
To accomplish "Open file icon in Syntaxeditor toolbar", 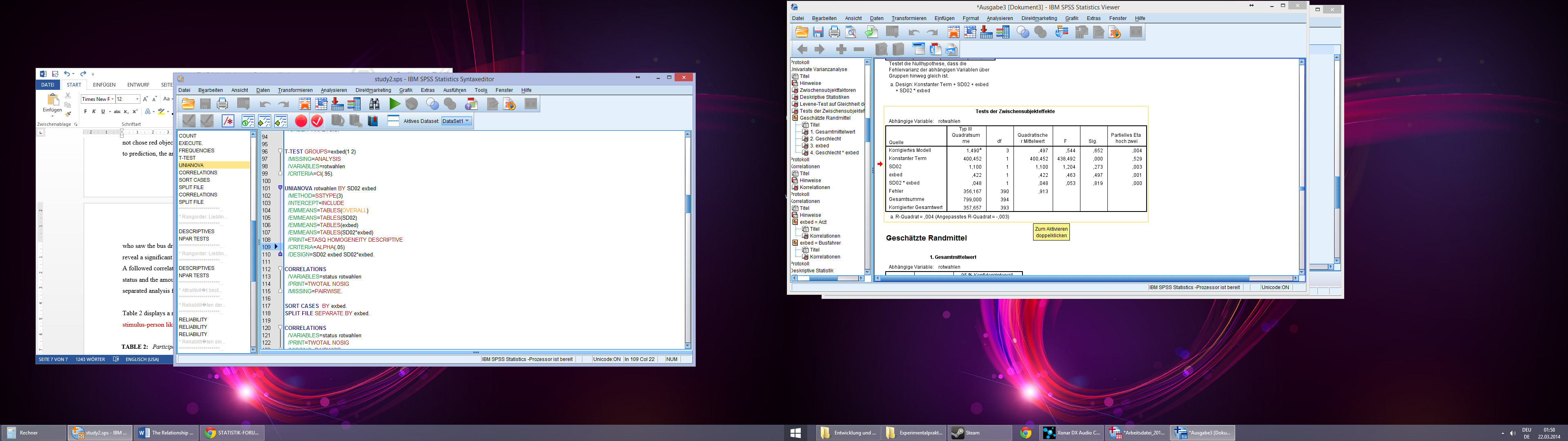I will (188, 104).
